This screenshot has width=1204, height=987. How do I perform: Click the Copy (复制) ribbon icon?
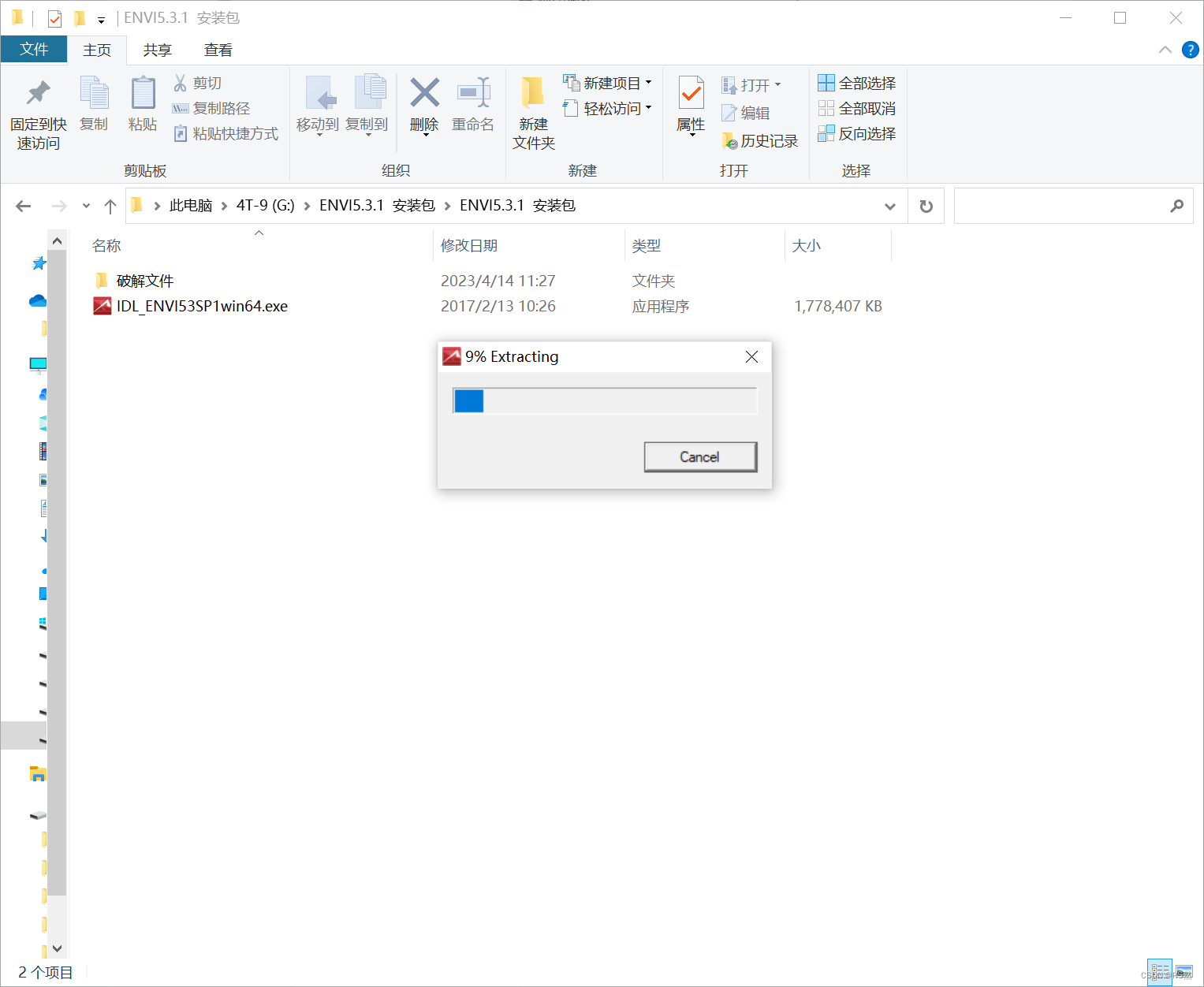[94, 93]
